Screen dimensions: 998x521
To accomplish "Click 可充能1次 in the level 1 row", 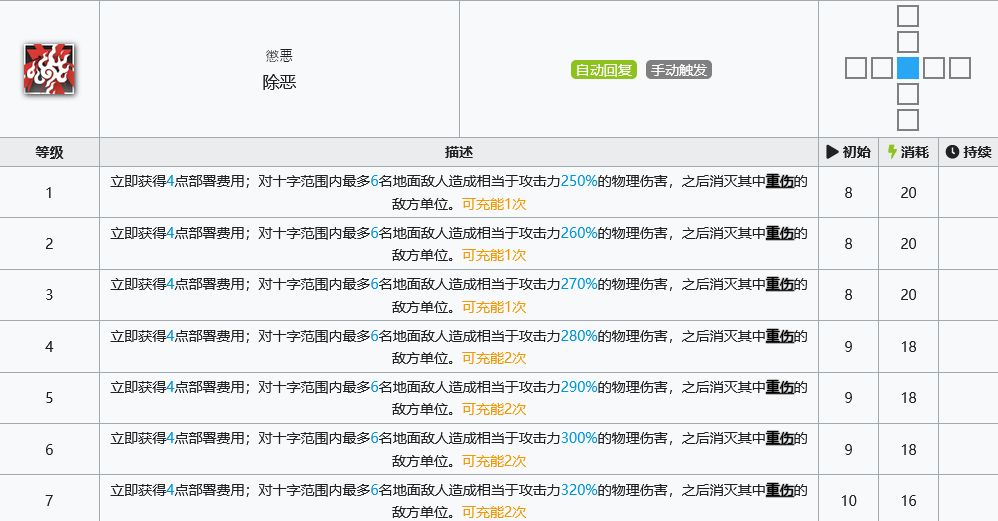I will 494,204.
